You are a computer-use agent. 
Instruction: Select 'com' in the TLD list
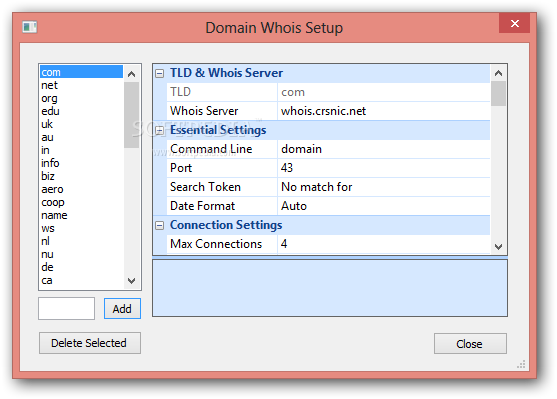point(81,72)
